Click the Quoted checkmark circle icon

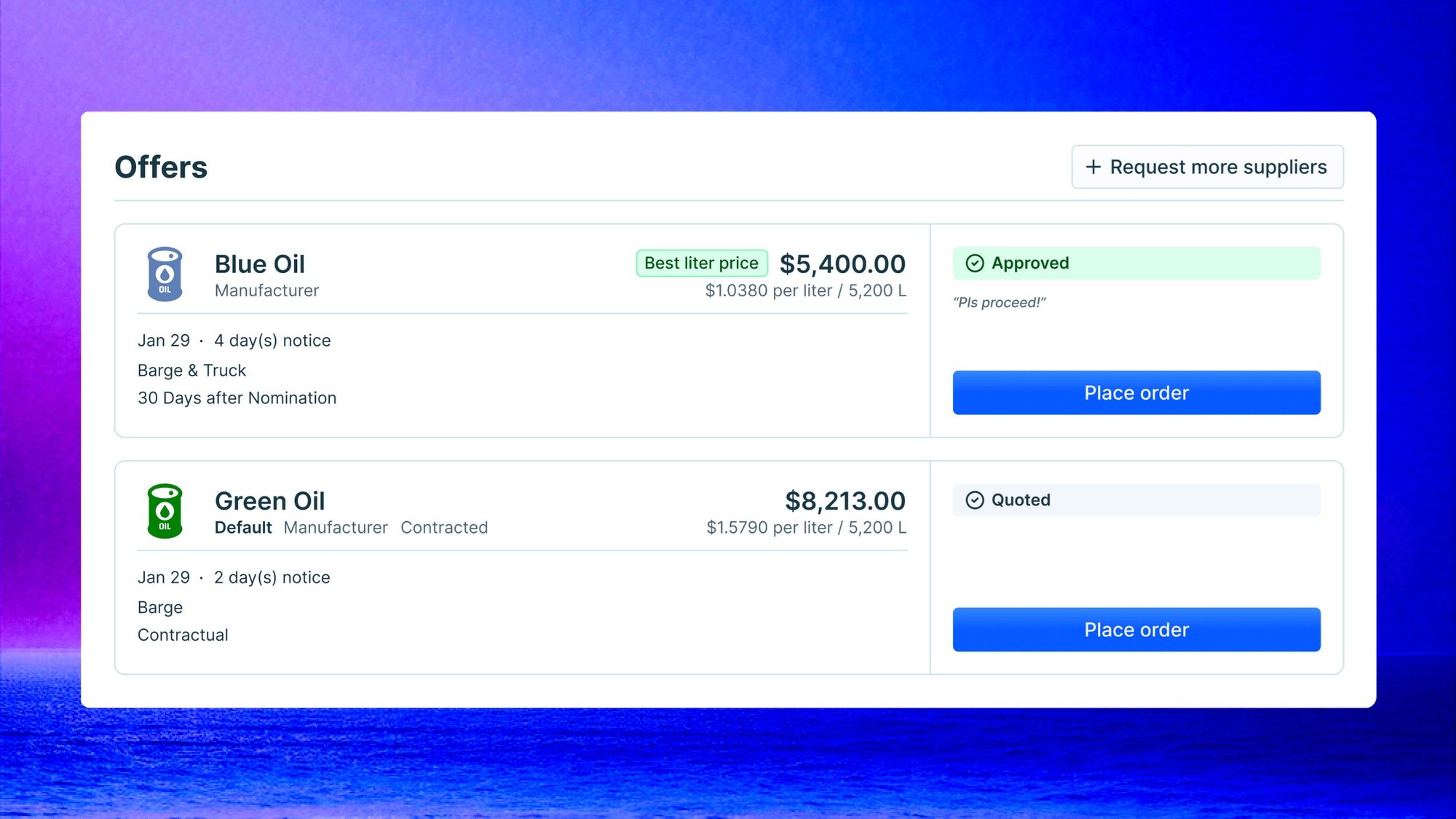974,500
